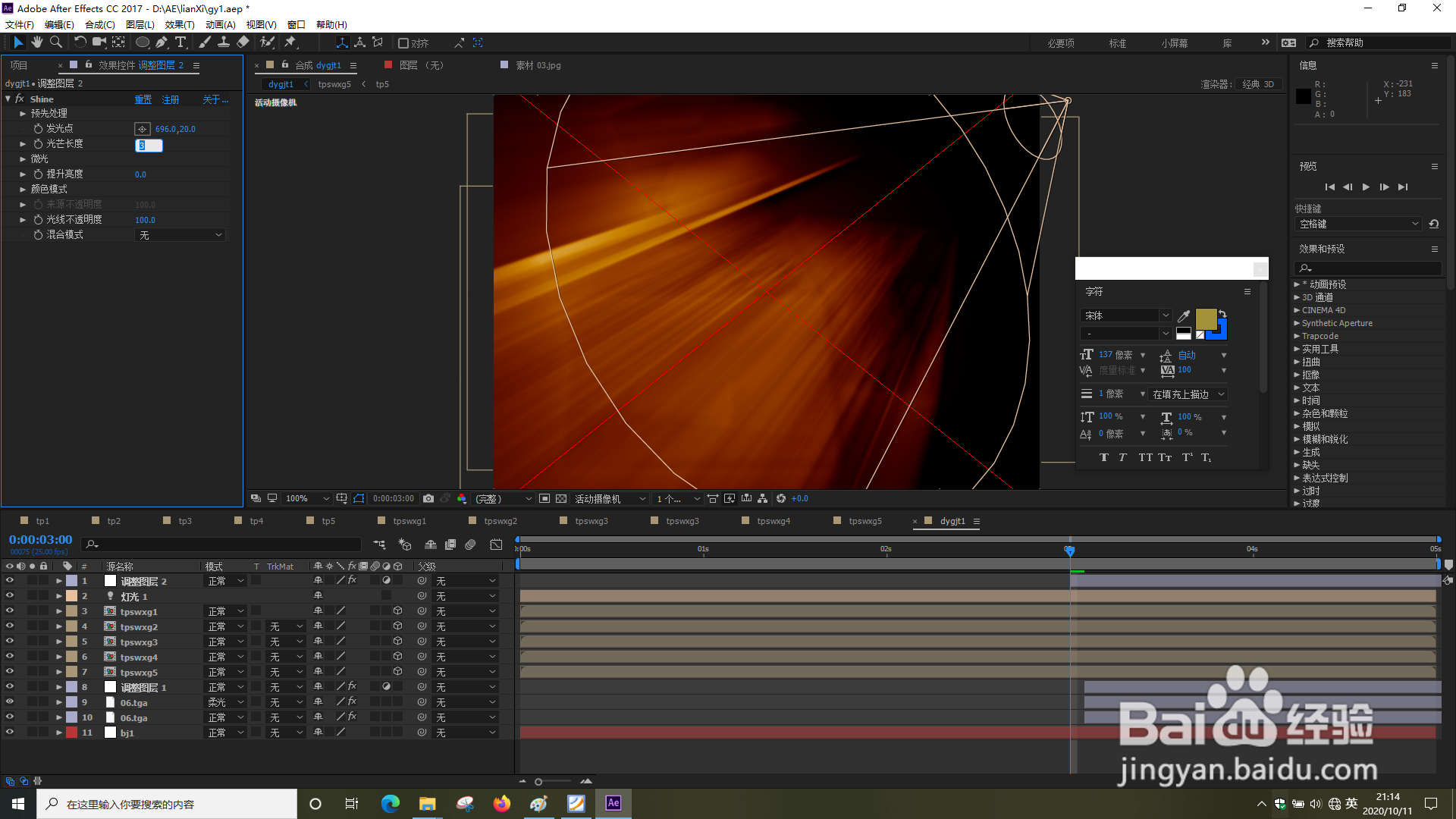Select the Zoom tool in toolbar
Screen dimensions: 1456x819
pos(55,42)
